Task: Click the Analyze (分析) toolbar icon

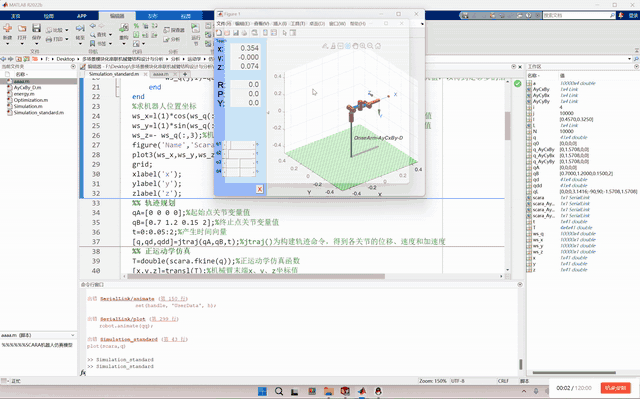Action: click(167, 39)
